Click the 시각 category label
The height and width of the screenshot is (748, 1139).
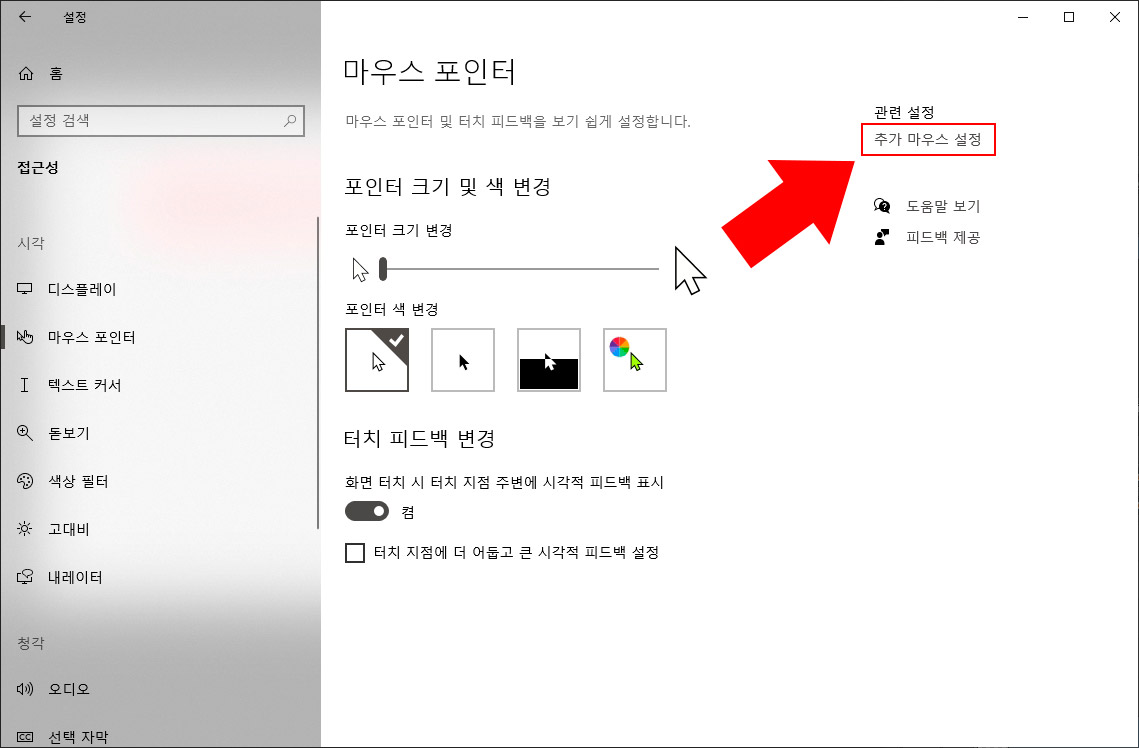point(31,243)
